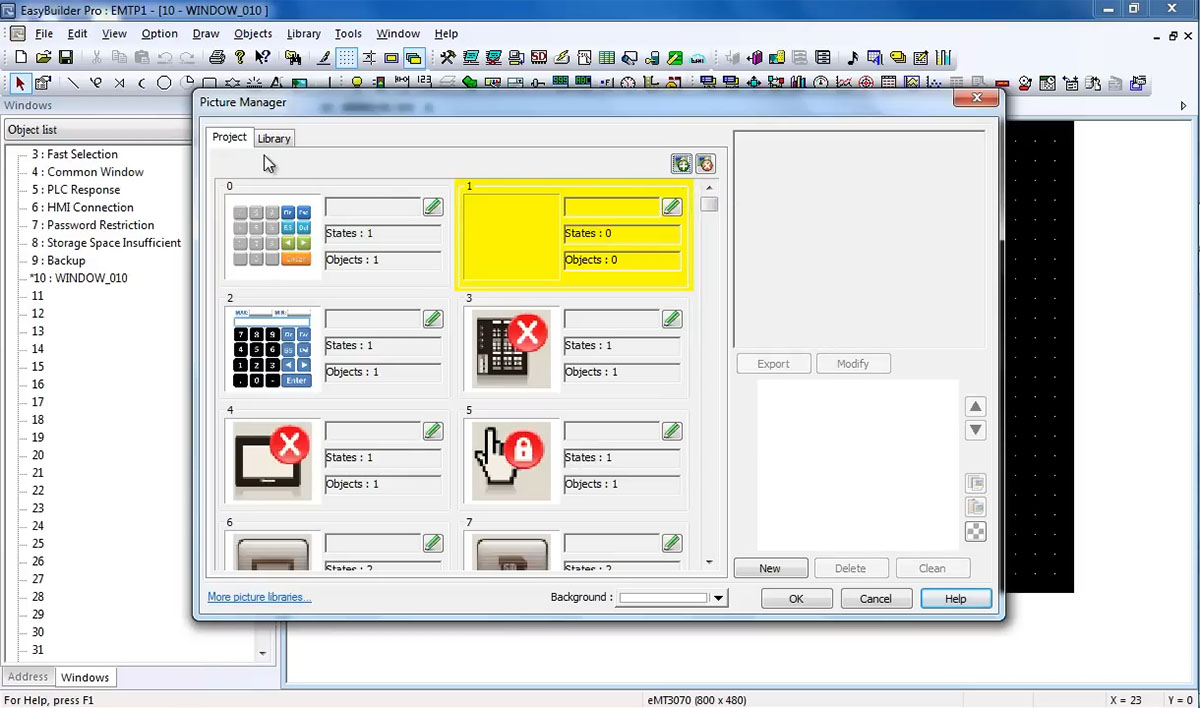
Task: Select the PLC error thumbnail of picture 3
Action: [x=512, y=351]
